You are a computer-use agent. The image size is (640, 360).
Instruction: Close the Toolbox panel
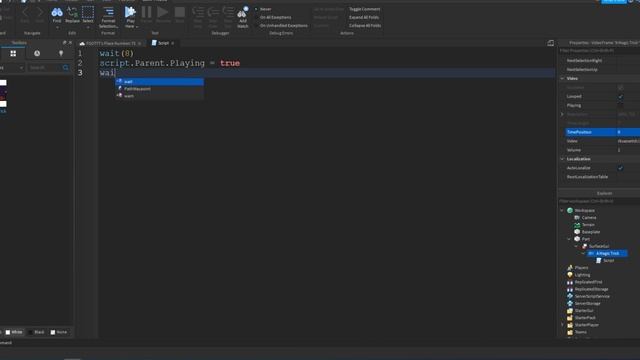point(70,42)
